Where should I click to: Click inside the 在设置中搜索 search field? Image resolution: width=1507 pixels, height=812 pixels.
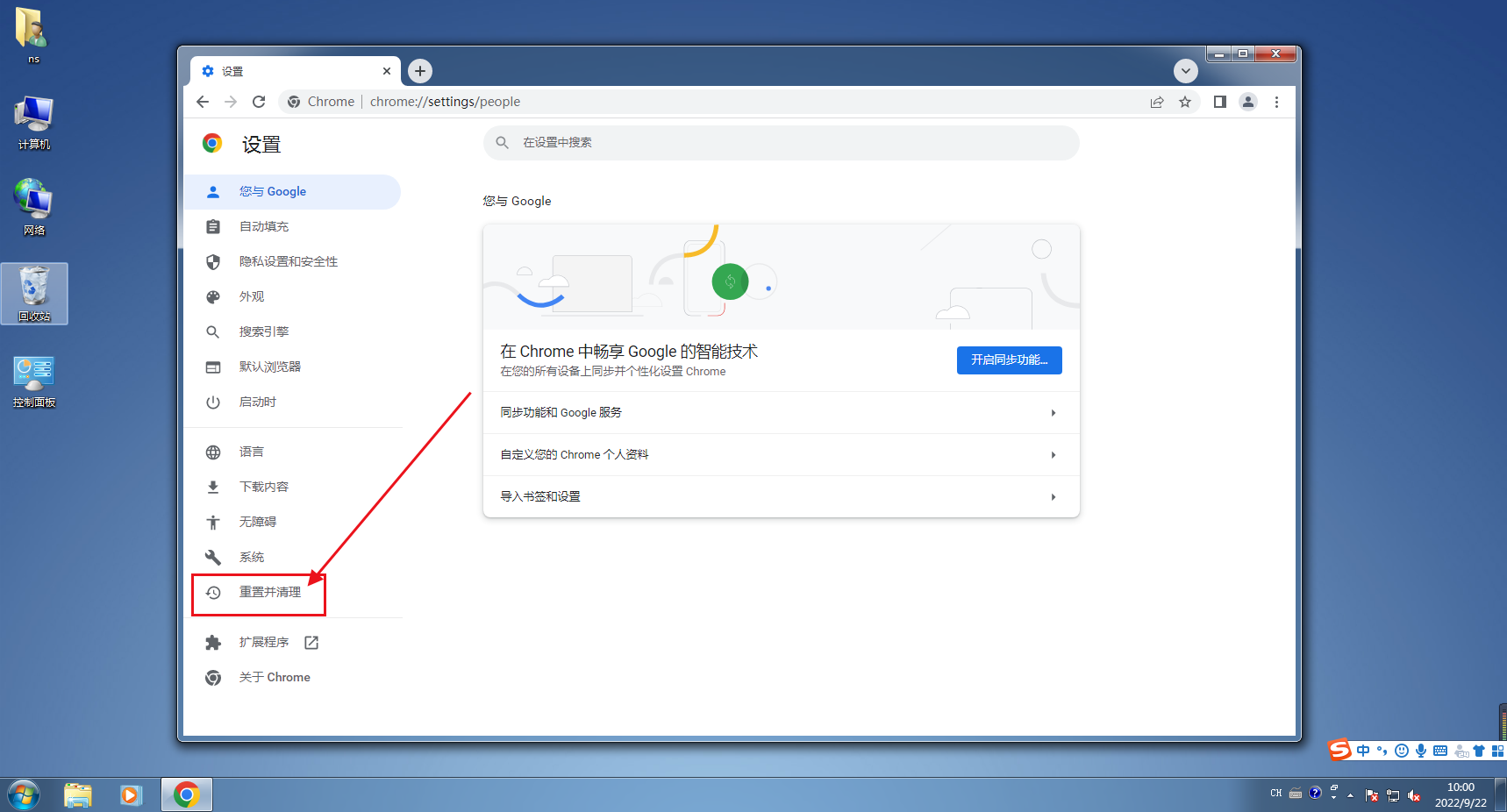click(x=781, y=143)
